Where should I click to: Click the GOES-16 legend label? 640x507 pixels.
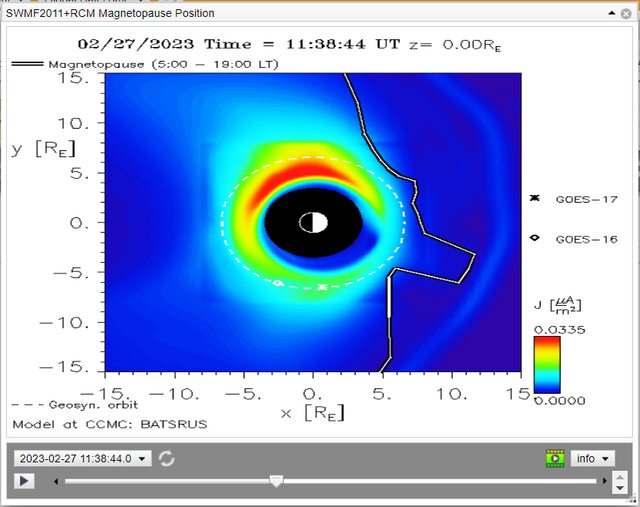pos(587,239)
